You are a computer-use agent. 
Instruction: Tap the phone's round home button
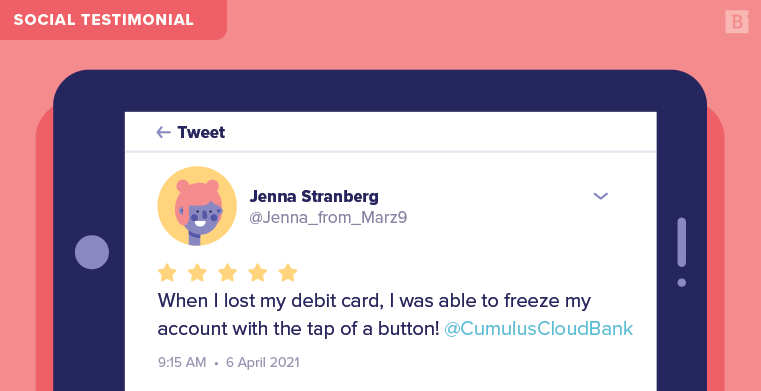point(92,252)
